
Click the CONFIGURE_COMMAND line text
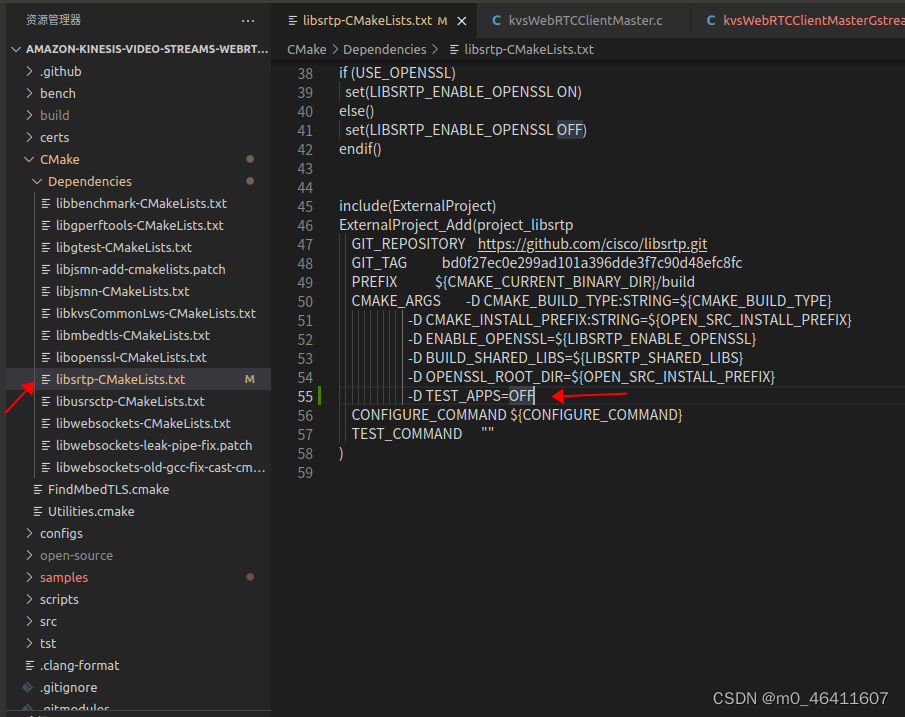[x=517, y=415]
